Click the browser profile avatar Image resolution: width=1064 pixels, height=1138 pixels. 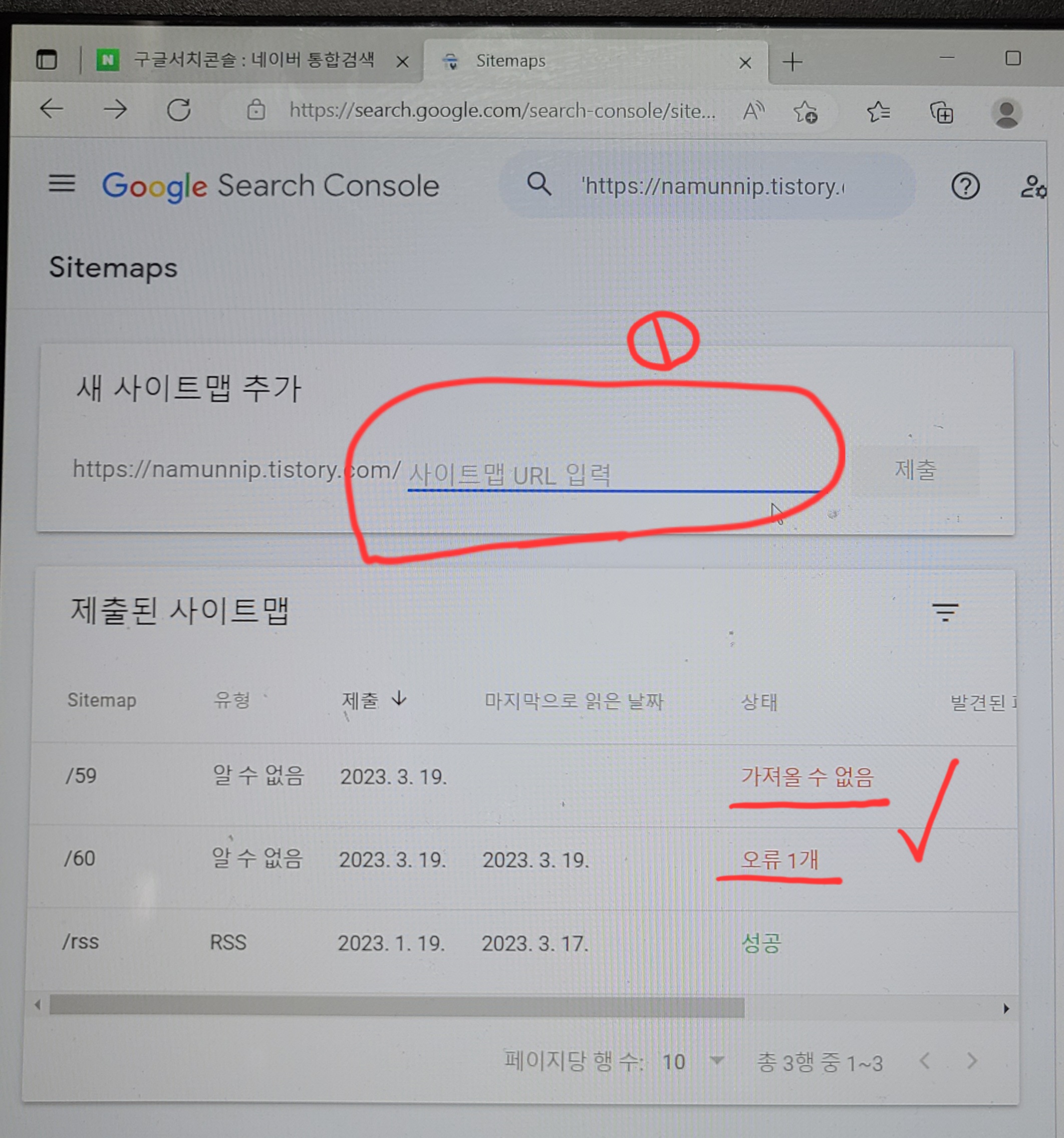tap(1006, 113)
